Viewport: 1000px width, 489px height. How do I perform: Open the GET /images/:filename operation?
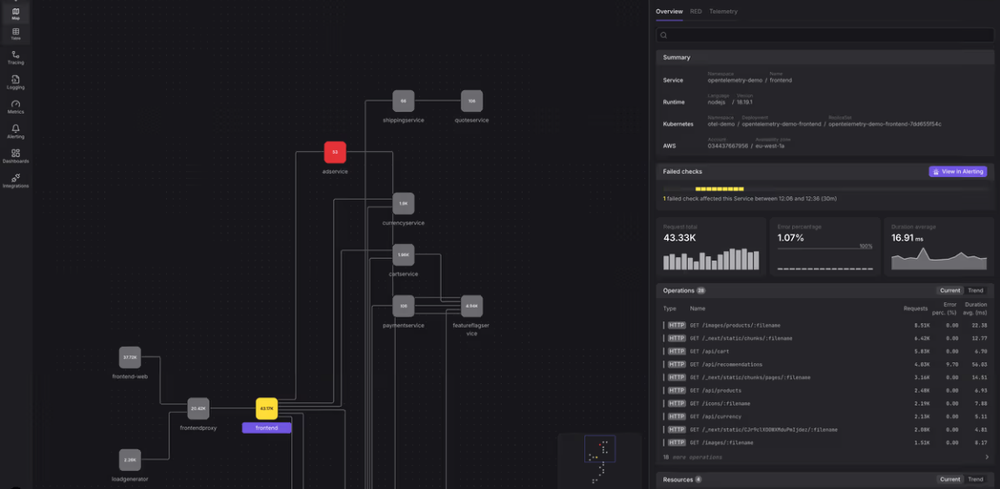click(825, 442)
